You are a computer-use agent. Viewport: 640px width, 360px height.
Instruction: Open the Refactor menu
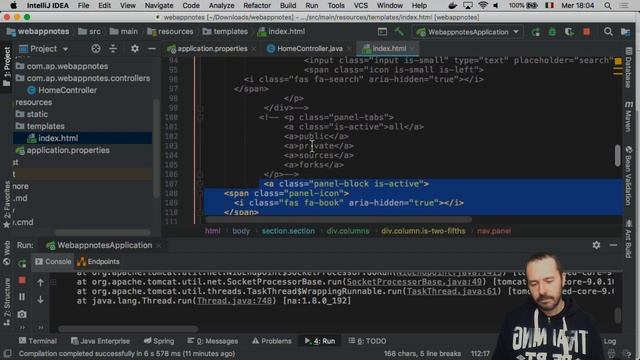pyautogui.click(x=257, y=6)
